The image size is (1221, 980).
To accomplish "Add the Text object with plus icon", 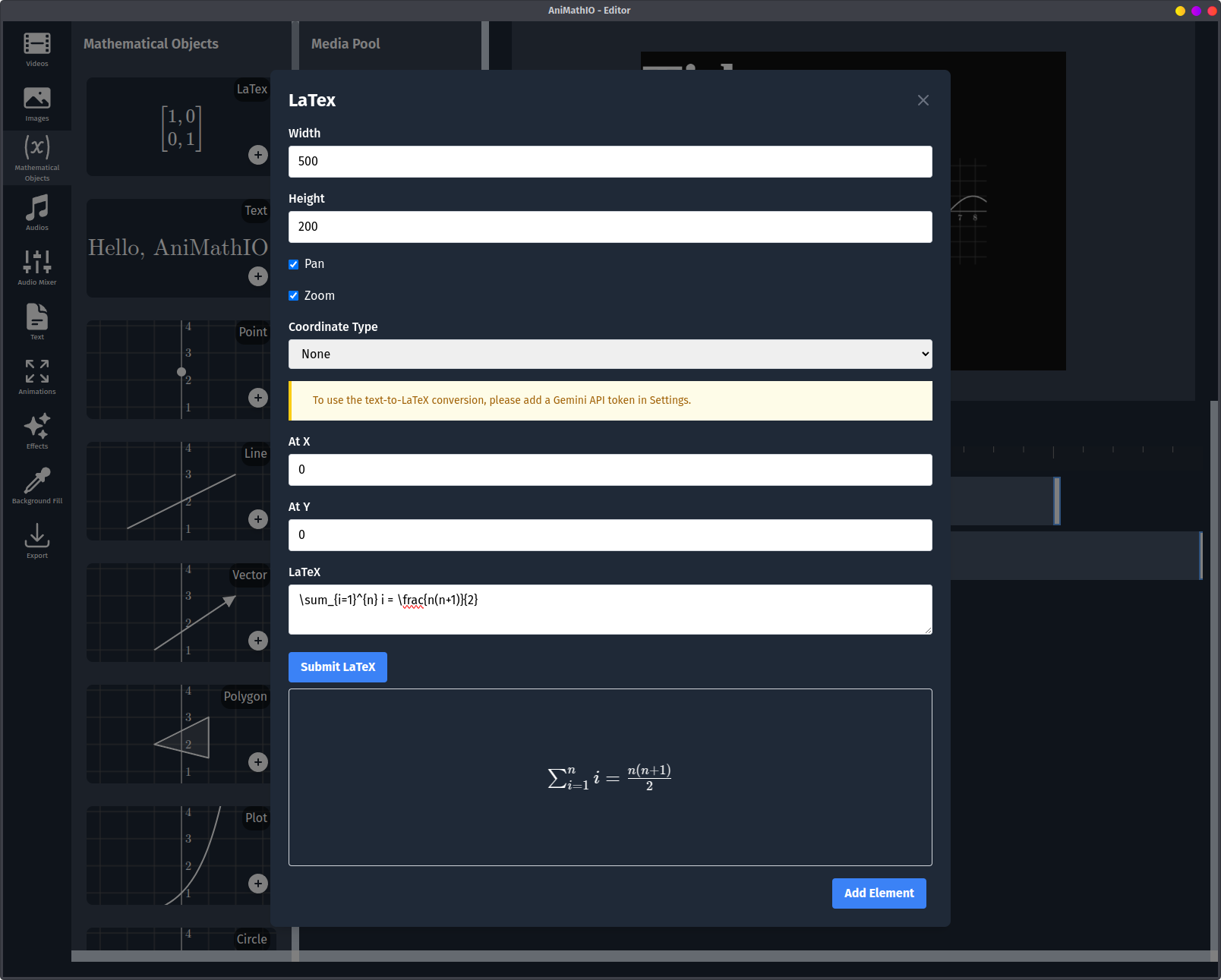I will (258, 276).
